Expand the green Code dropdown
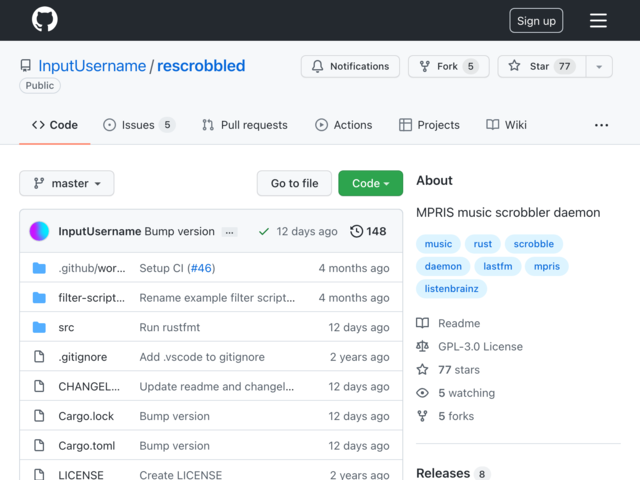 coord(371,183)
